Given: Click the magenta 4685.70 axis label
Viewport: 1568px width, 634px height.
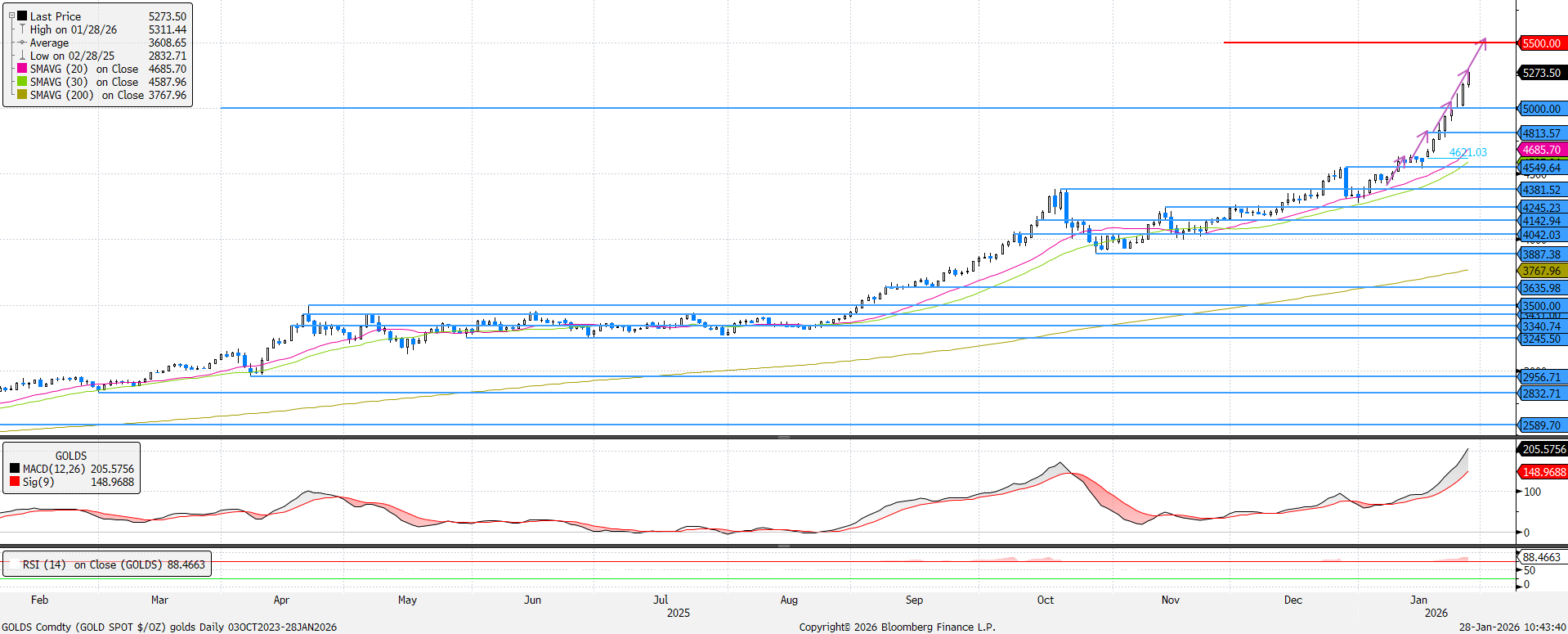Looking at the screenshot, I should 1541,150.
